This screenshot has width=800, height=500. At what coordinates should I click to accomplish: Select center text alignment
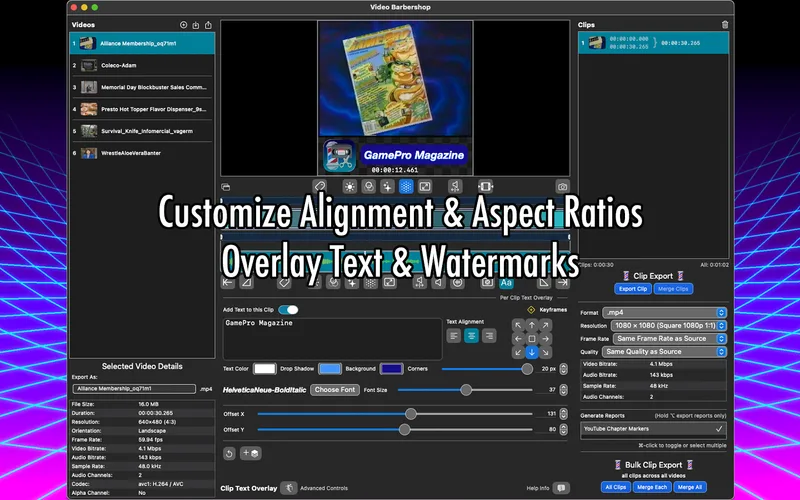[x=471, y=336]
